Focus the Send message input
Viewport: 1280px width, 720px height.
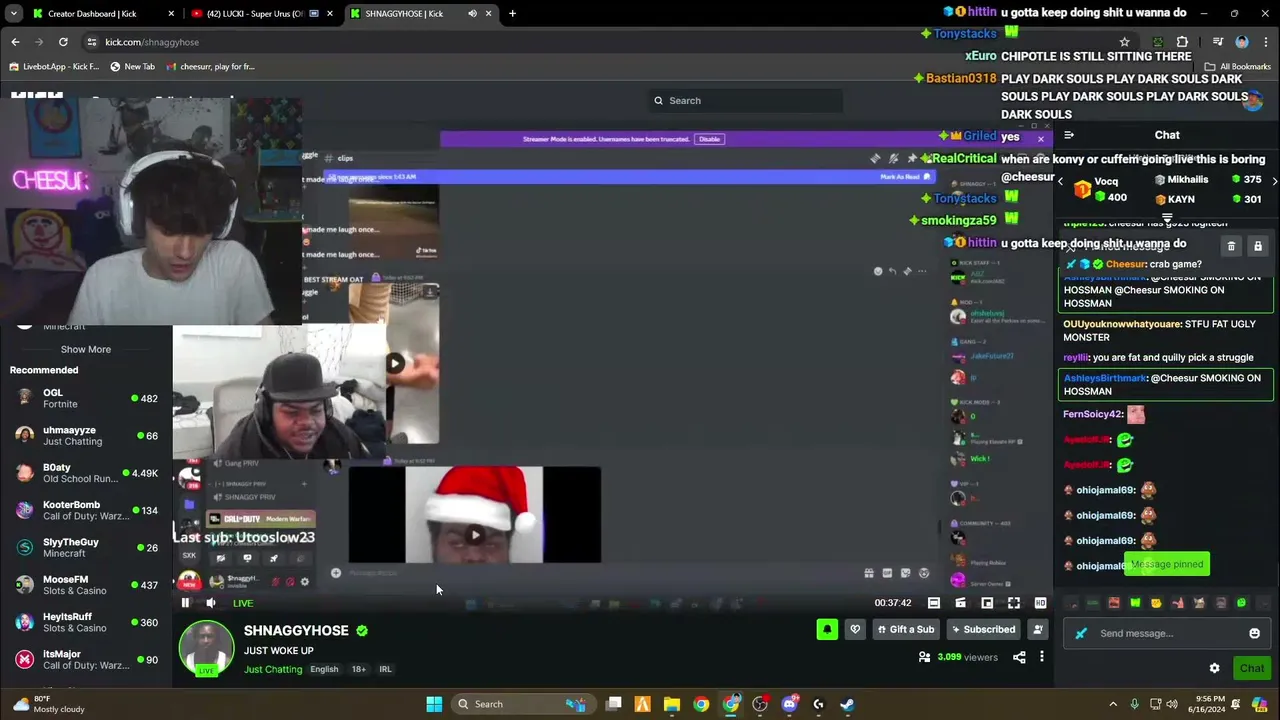(x=1166, y=633)
